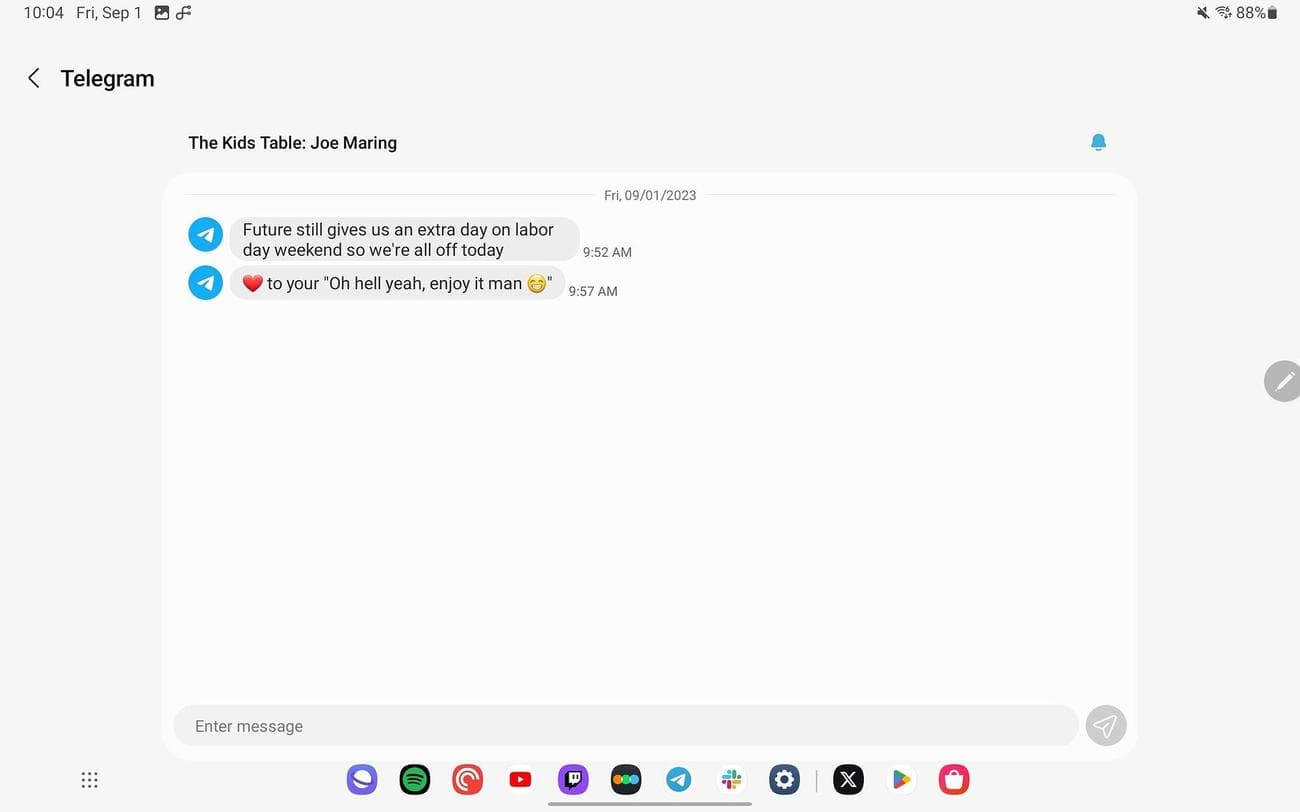Open Spotify from the dock
This screenshot has height=812, width=1300.
pos(414,779)
